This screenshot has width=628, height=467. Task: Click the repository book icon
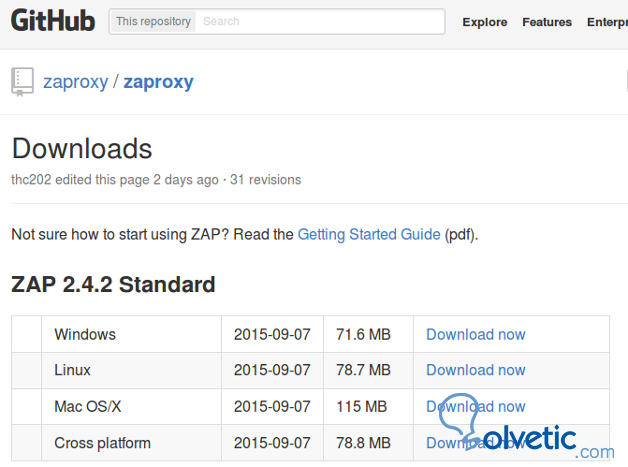[22, 81]
